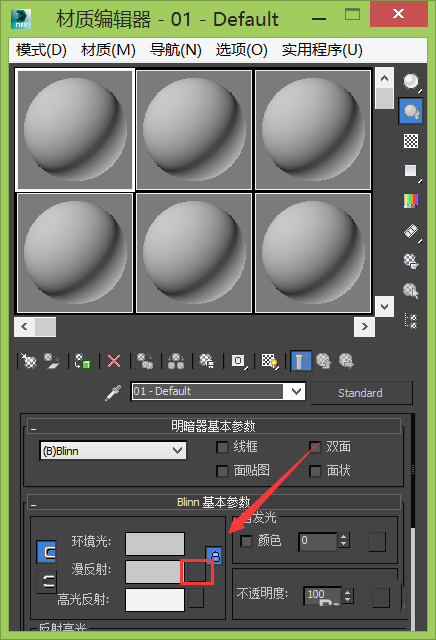The width and height of the screenshot is (436, 640).
Task: Click the Make Unique icon
Action: click(176, 361)
